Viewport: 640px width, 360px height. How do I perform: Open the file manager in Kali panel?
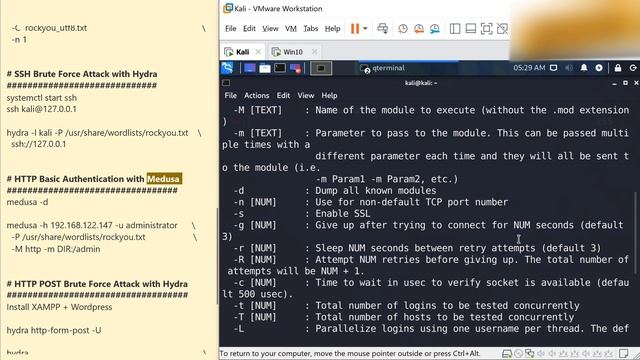[x=264, y=68]
